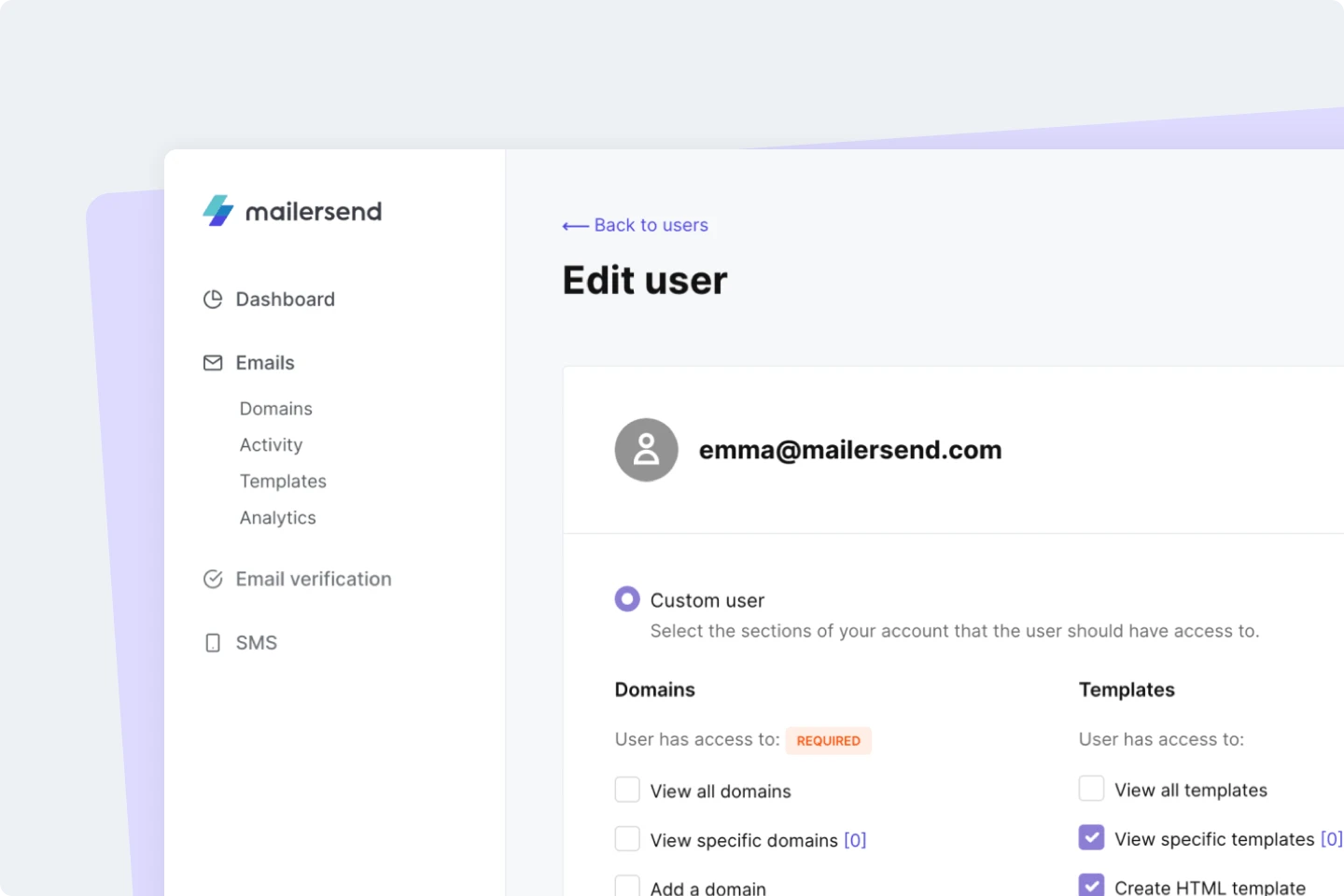
Task: Click the Edit user heading
Action: [645, 280]
